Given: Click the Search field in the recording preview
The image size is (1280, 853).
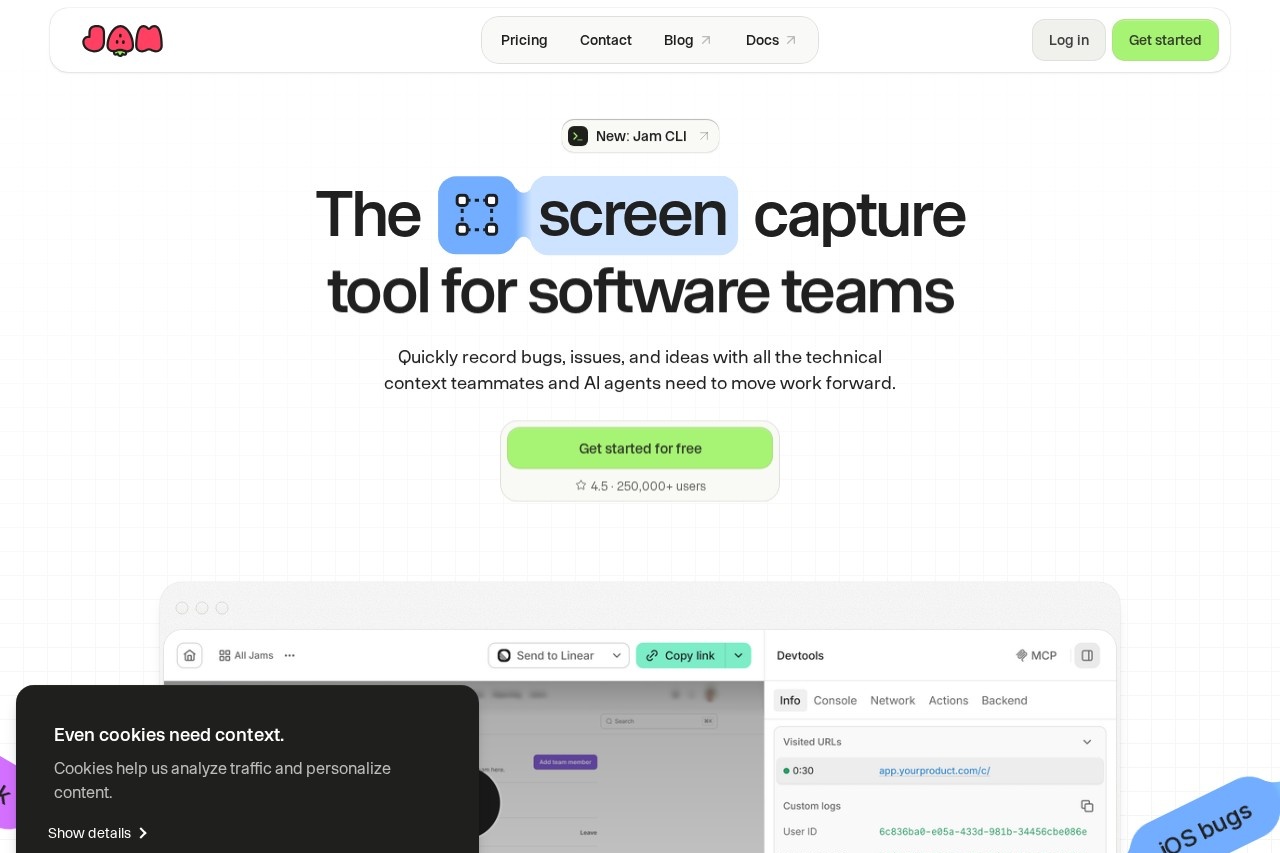Looking at the screenshot, I should tap(658, 721).
